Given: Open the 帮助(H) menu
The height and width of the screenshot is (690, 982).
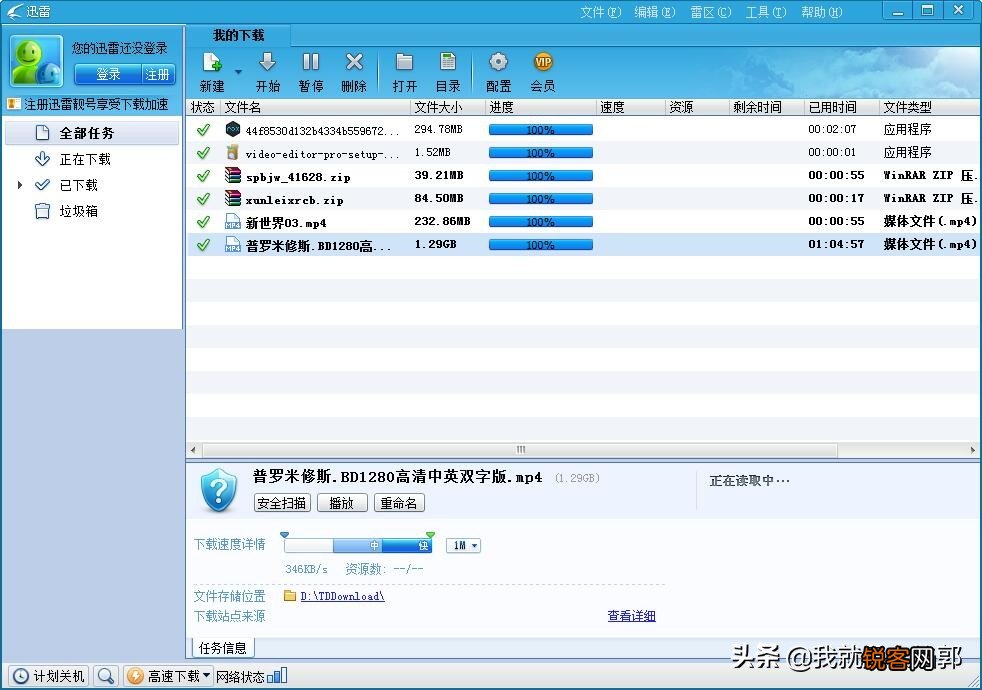Looking at the screenshot, I should 821,12.
